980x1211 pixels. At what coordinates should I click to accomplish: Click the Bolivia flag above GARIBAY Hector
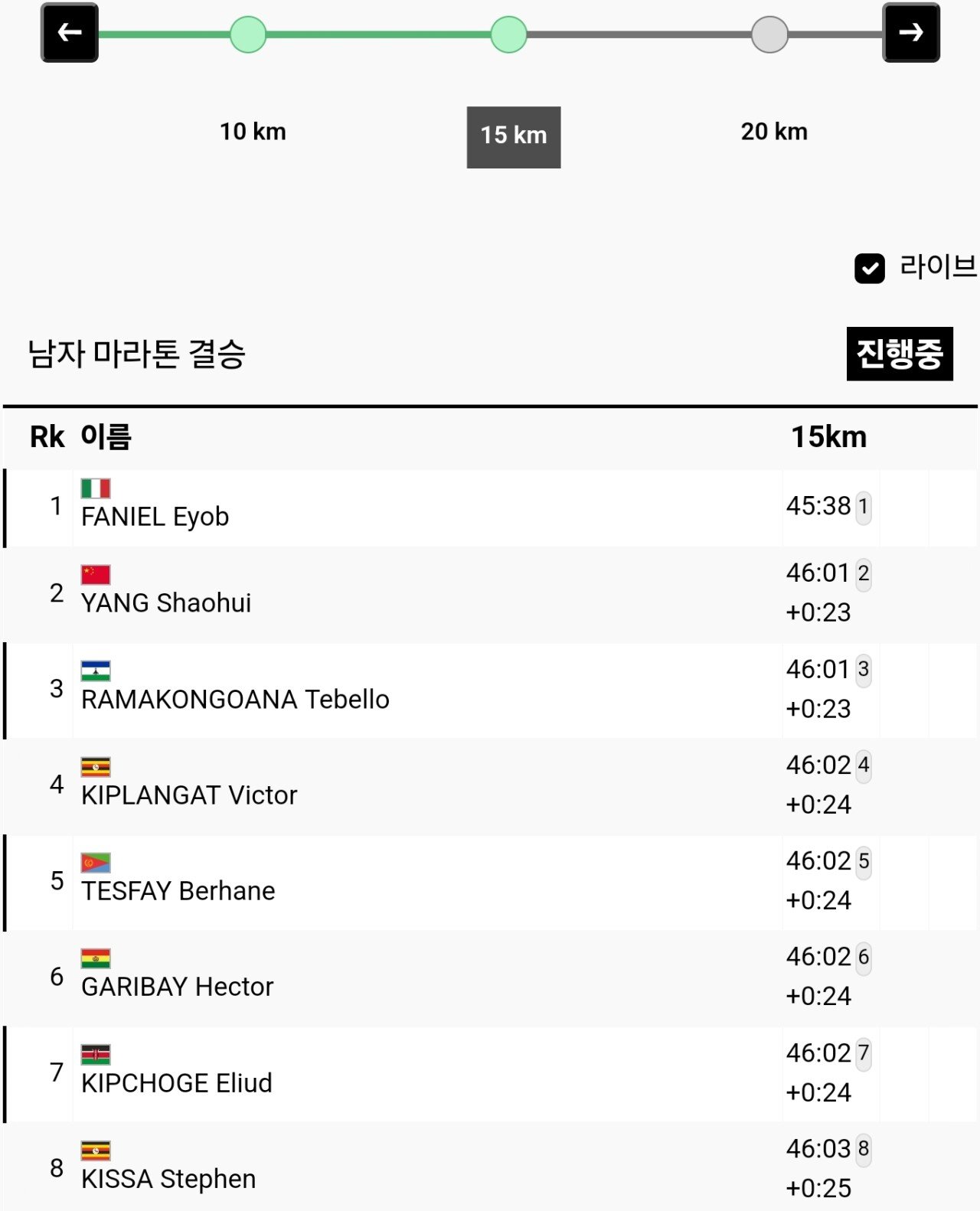click(96, 958)
